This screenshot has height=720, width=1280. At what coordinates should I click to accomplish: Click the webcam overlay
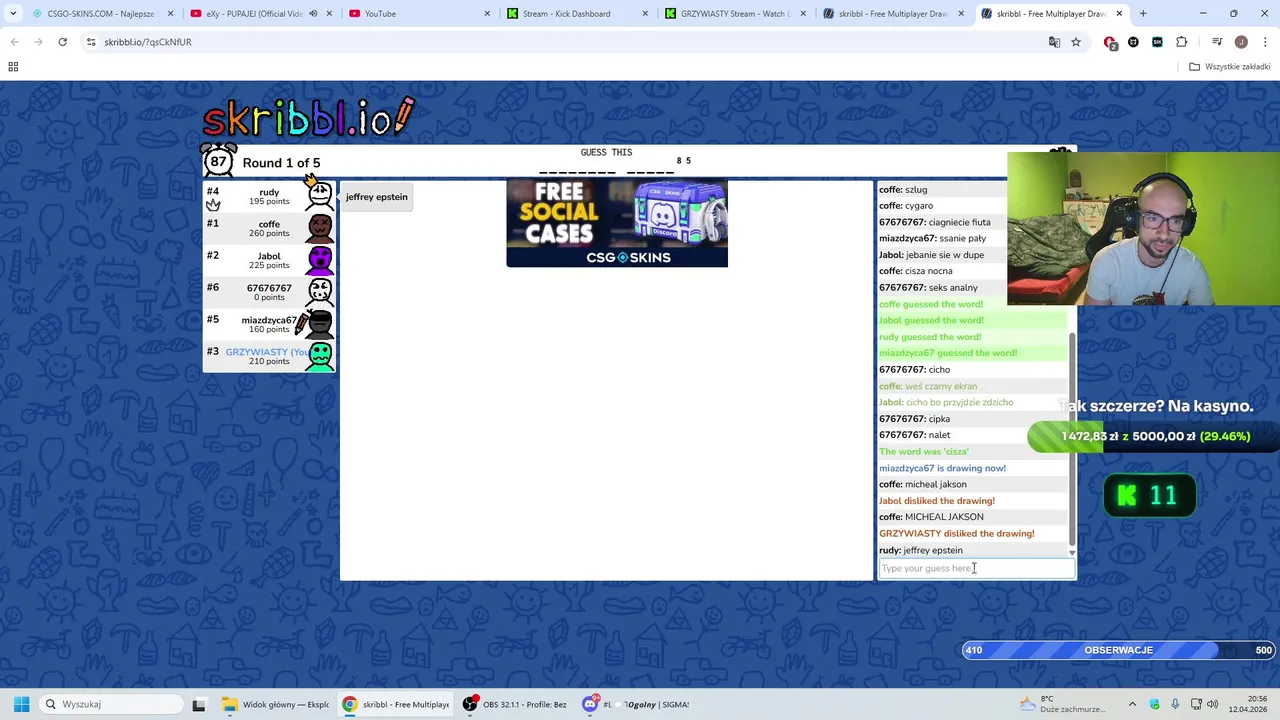[x=1143, y=228]
